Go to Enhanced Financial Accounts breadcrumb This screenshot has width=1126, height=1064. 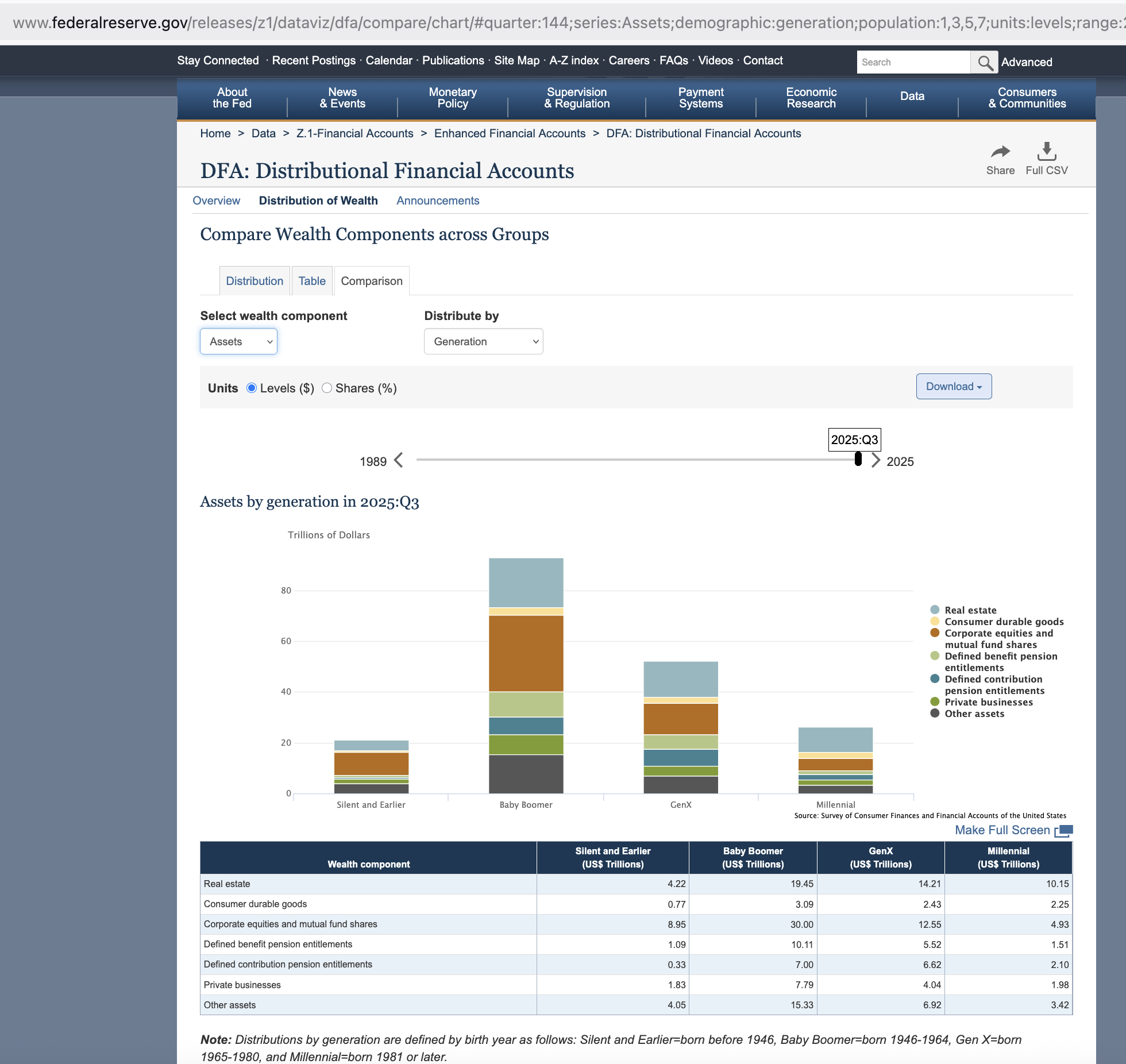510,133
